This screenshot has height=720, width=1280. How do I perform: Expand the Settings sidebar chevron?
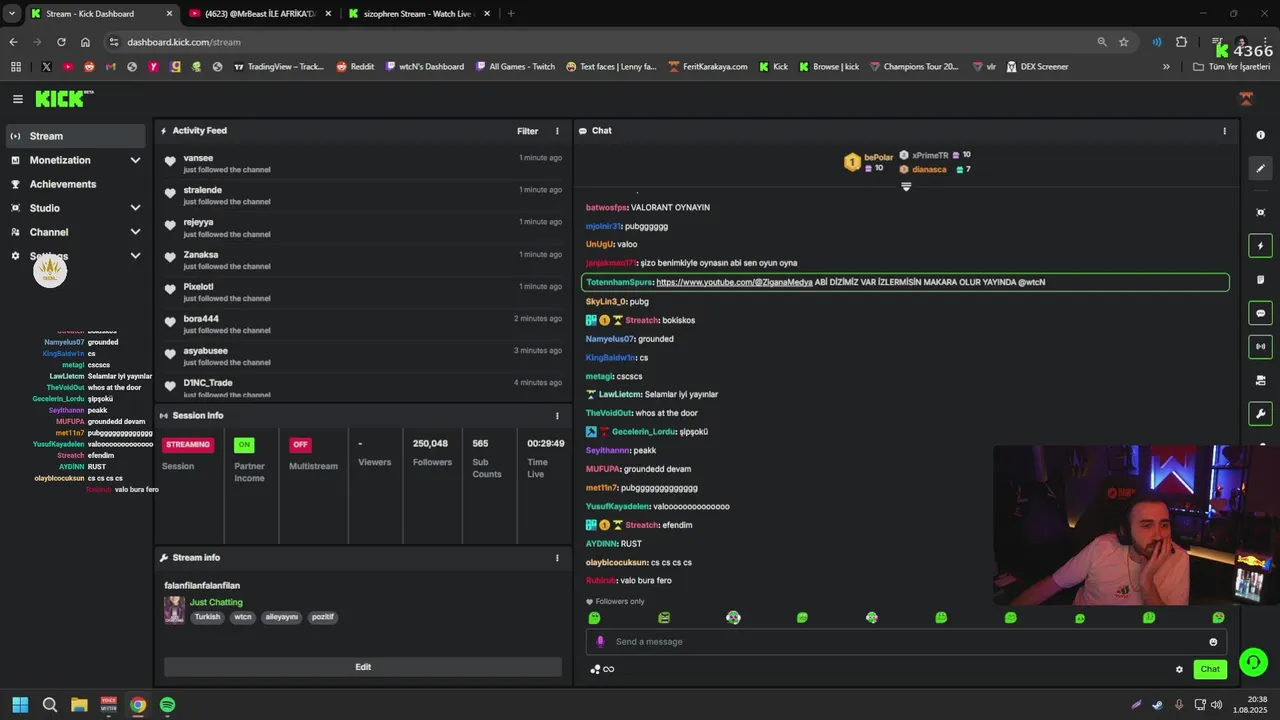coord(135,256)
